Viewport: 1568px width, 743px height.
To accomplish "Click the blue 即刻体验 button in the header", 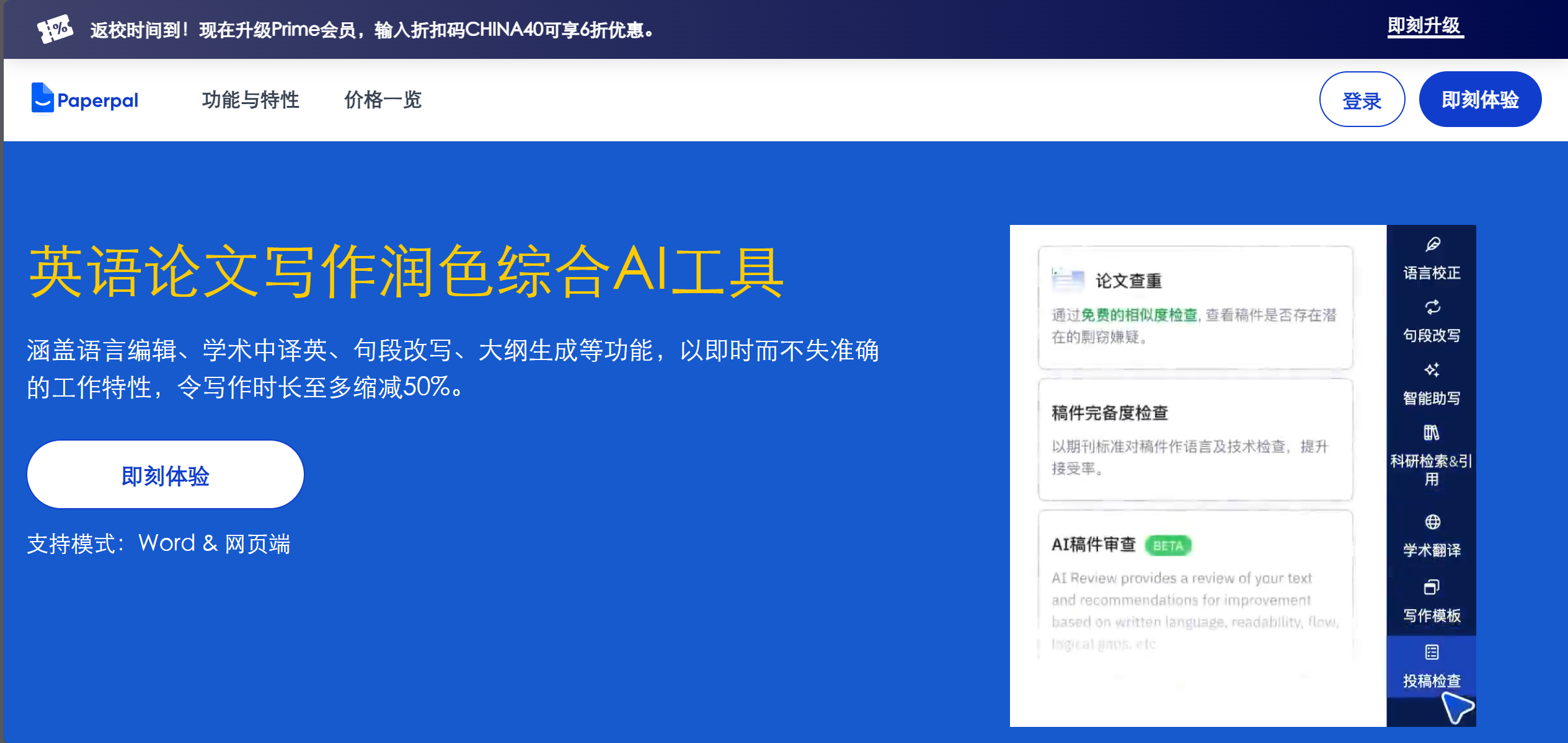I will 1480,99.
